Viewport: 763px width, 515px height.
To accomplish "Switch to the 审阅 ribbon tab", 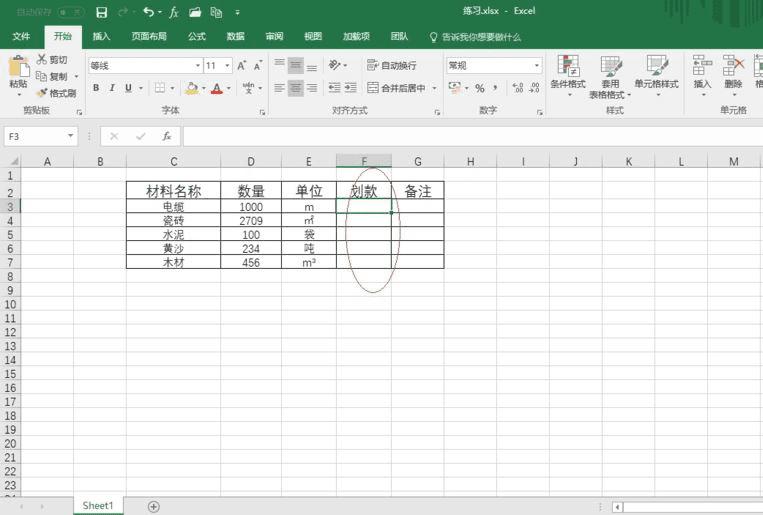I will [274, 37].
